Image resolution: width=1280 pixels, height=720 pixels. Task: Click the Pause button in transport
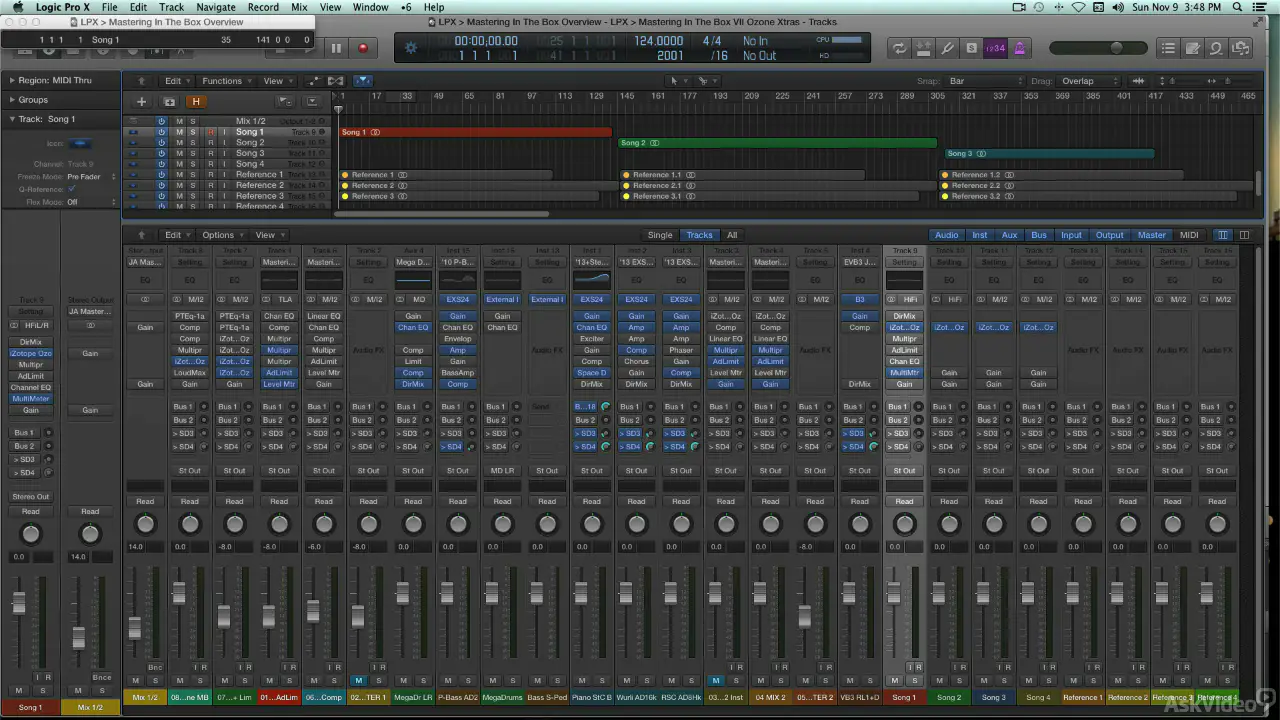click(336, 47)
